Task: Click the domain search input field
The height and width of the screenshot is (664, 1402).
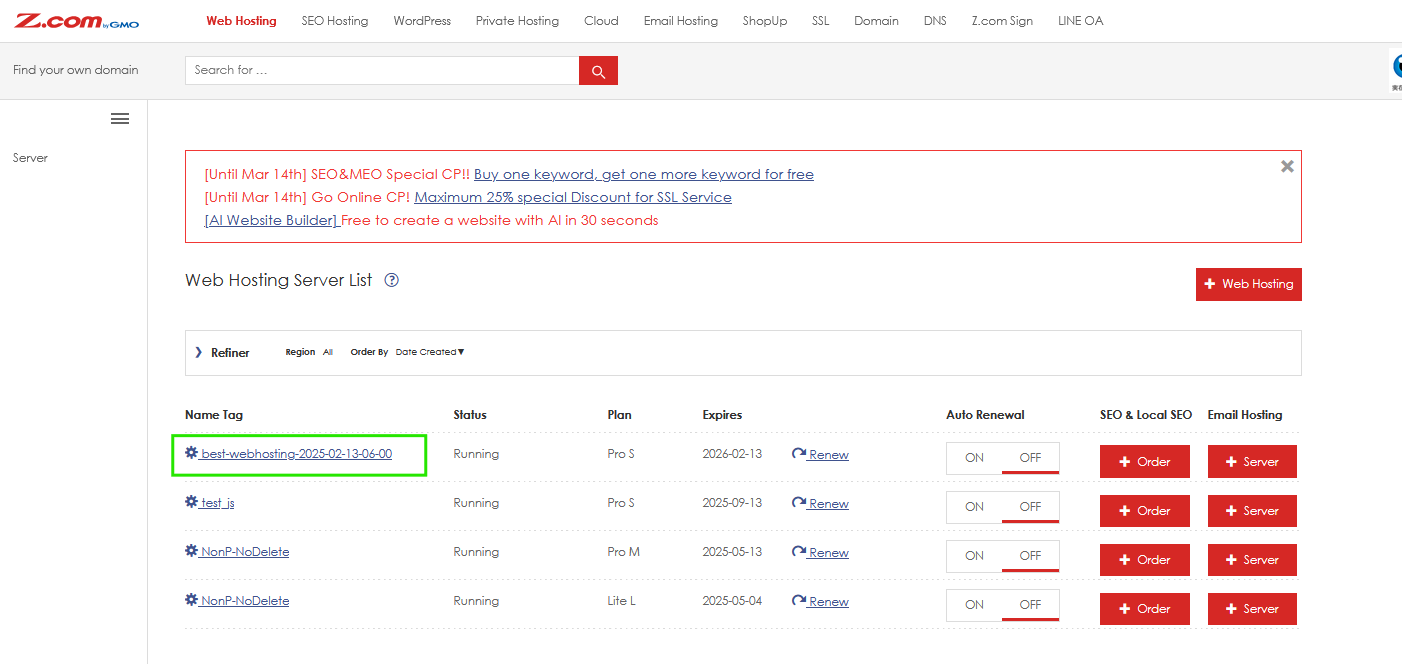Action: tap(382, 70)
